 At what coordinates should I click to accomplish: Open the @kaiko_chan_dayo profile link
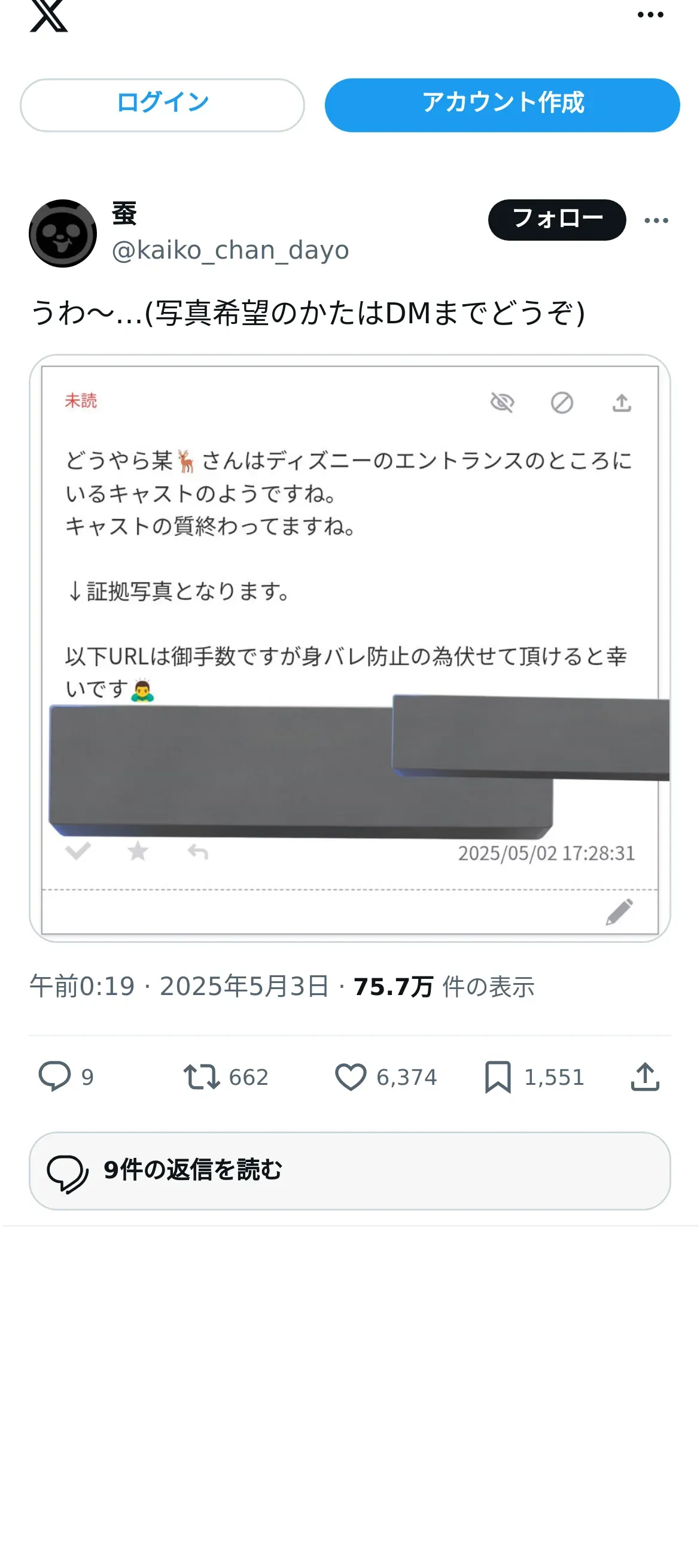230,250
